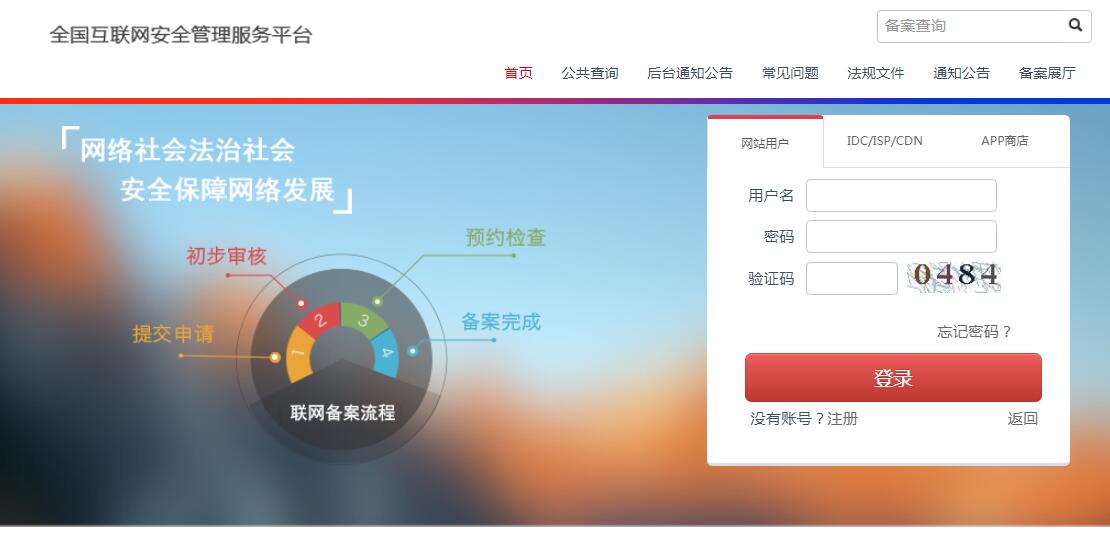The height and width of the screenshot is (544, 1110).
Task: Select the 网站用户 login tab
Action: coord(765,143)
